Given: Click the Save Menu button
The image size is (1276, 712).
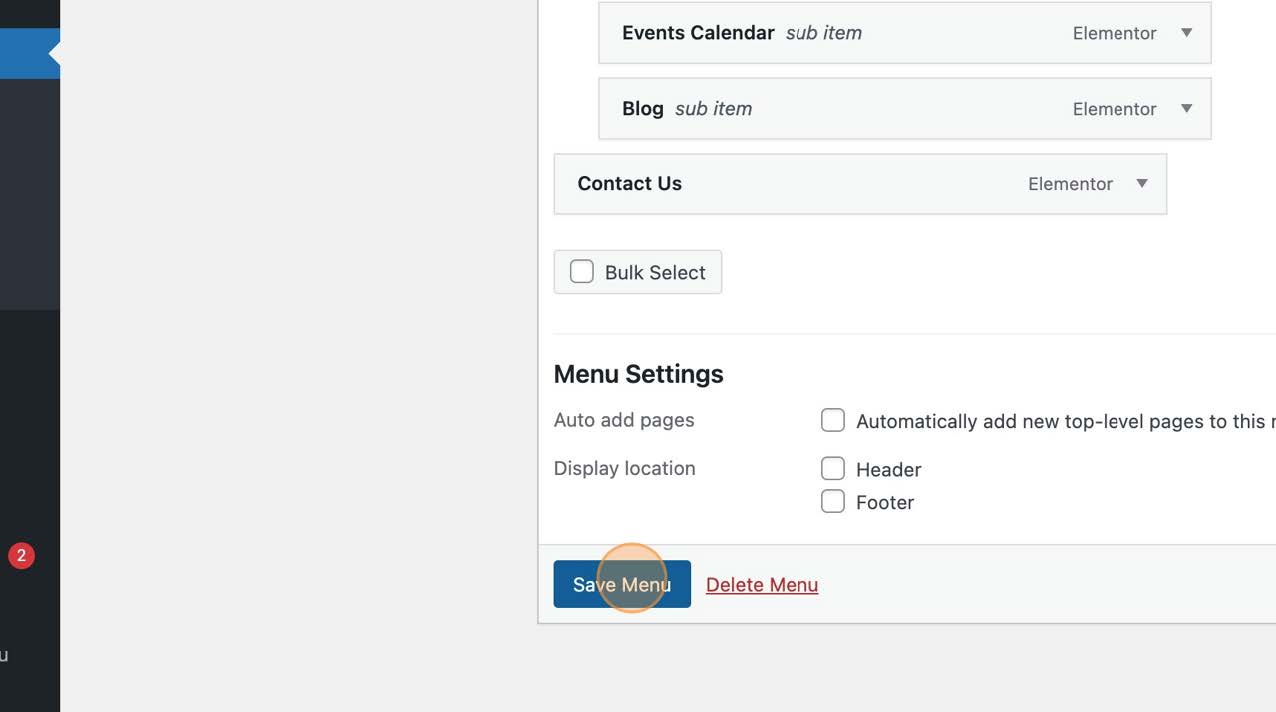Looking at the screenshot, I should point(622,584).
